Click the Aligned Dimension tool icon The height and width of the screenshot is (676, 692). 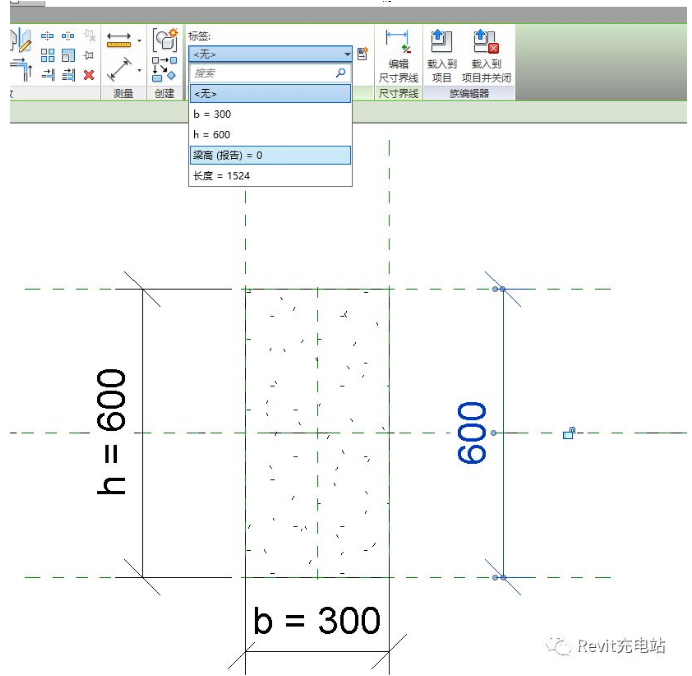click(x=120, y=71)
